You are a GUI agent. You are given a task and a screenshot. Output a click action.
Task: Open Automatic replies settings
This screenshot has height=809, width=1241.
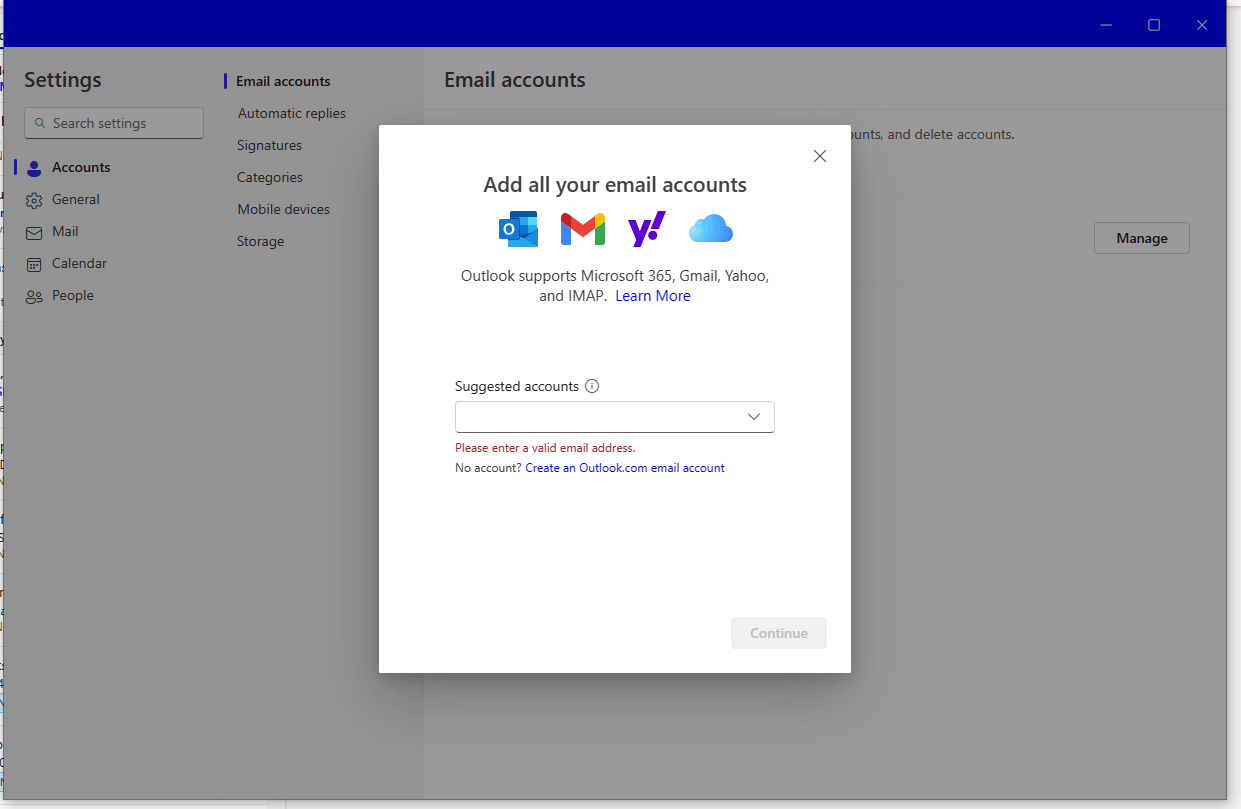(292, 113)
